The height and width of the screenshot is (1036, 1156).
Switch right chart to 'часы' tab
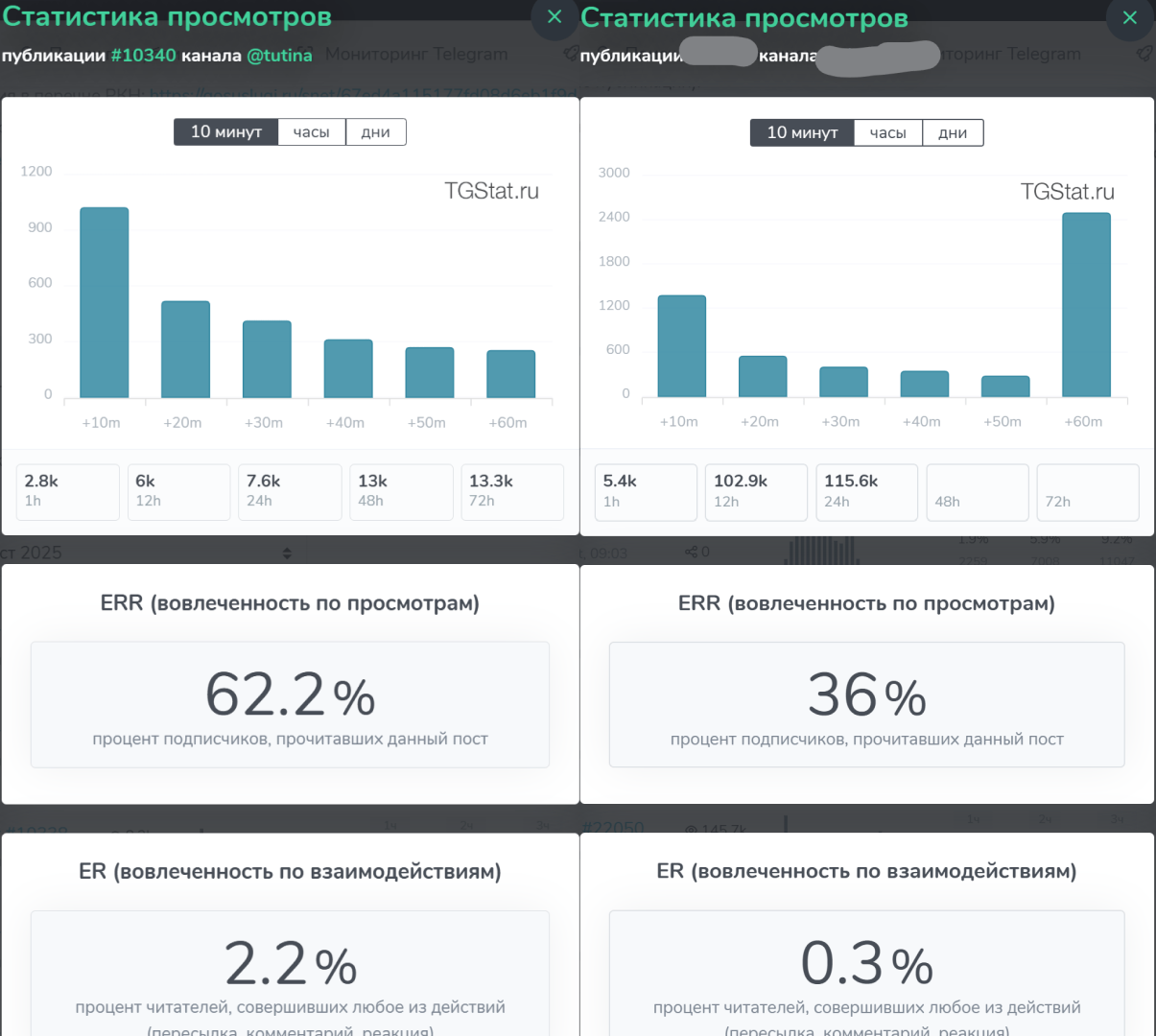(888, 133)
